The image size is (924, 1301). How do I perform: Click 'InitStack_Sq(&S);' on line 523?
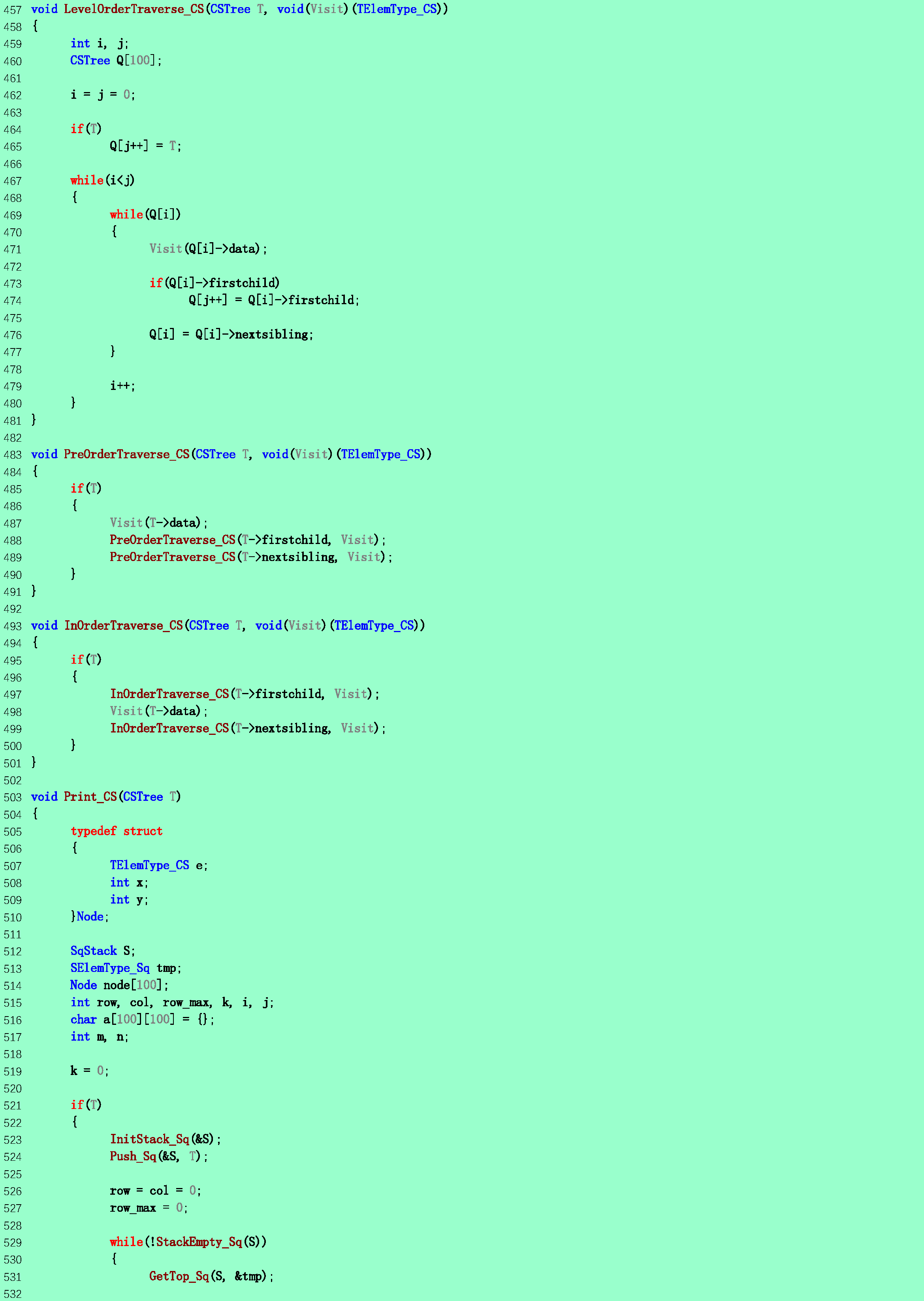tap(166, 1139)
